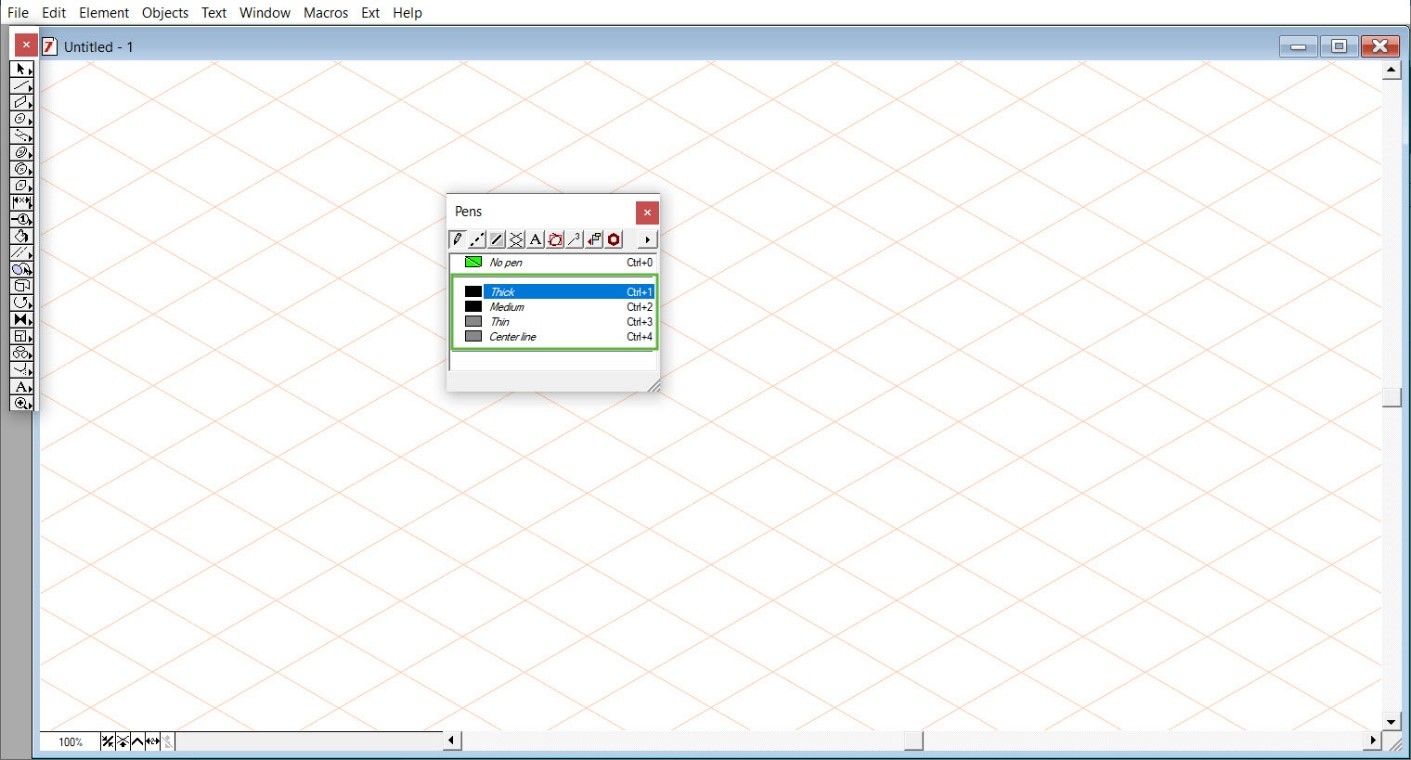1411x760 pixels.
Task: Click the green No pen swatch
Action: (474, 262)
